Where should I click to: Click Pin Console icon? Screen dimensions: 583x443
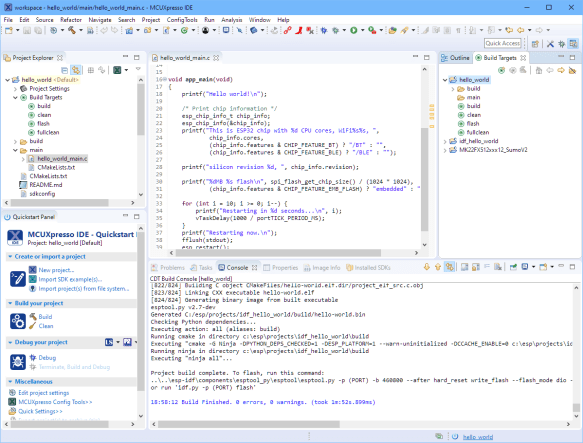tap(513, 267)
